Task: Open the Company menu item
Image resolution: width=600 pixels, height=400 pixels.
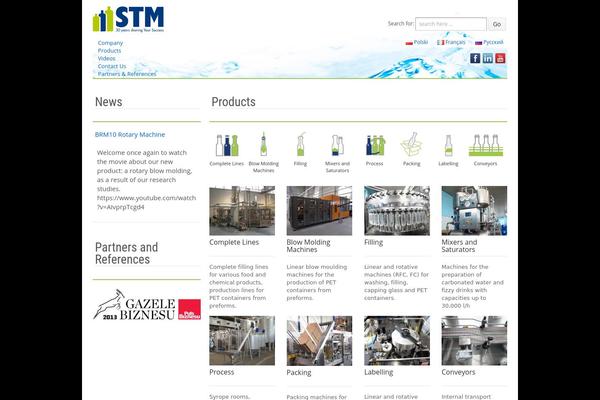Action: pos(110,43)
